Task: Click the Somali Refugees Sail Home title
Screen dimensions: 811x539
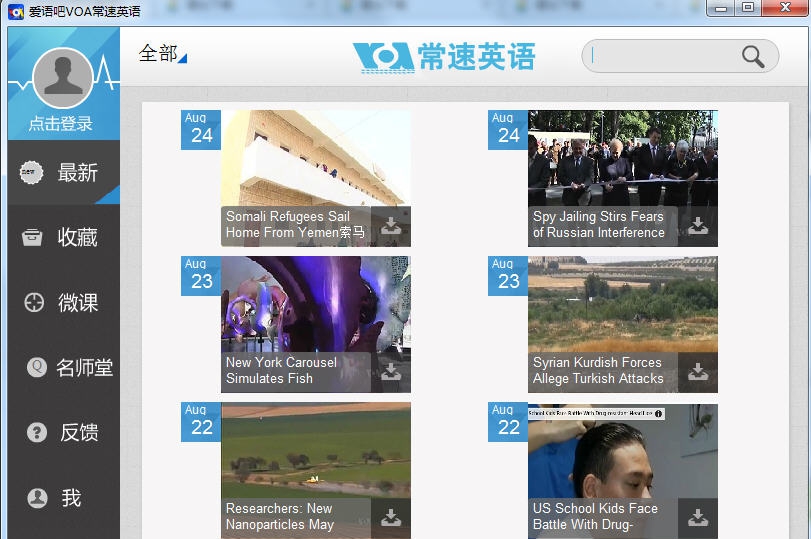Action: pyautogui.click(x=295, y=224)
